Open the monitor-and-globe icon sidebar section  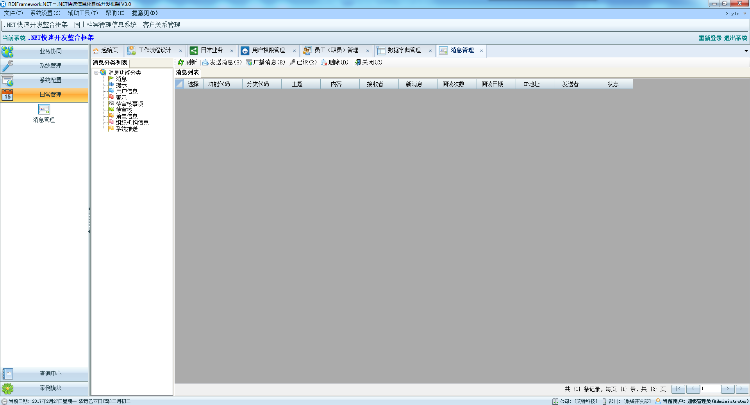pyautogui.click(x=44, y=80)
